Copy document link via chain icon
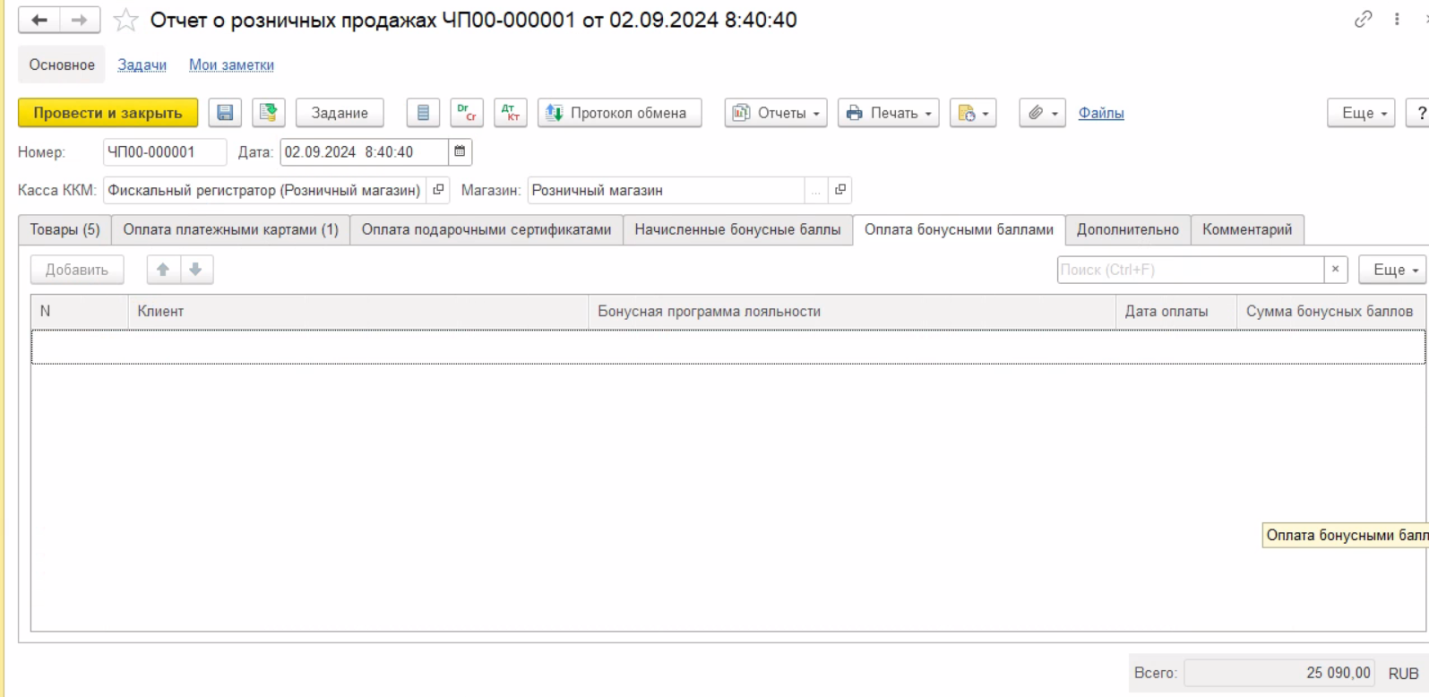The image size is (1429, 697). pos(1363,20)
